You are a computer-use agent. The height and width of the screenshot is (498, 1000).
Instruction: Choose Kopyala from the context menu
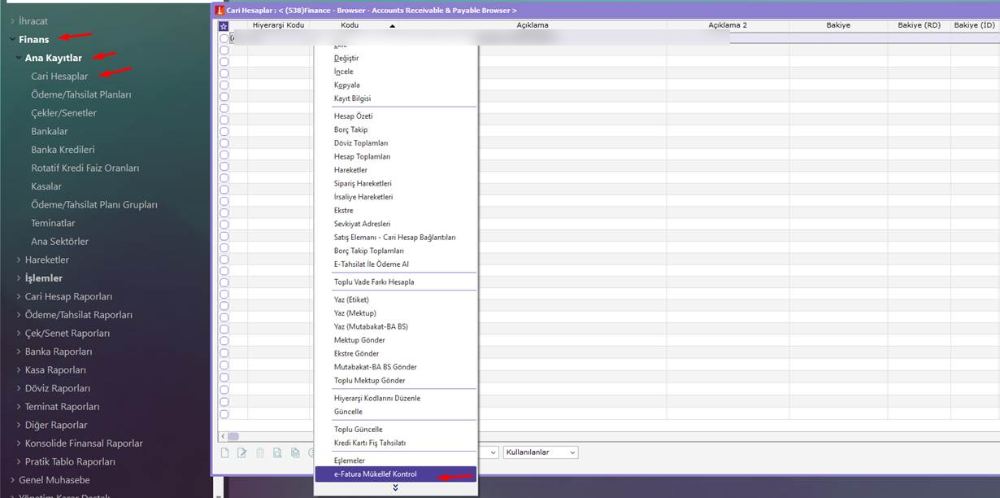pyautogui.click(x=346, y=85)
